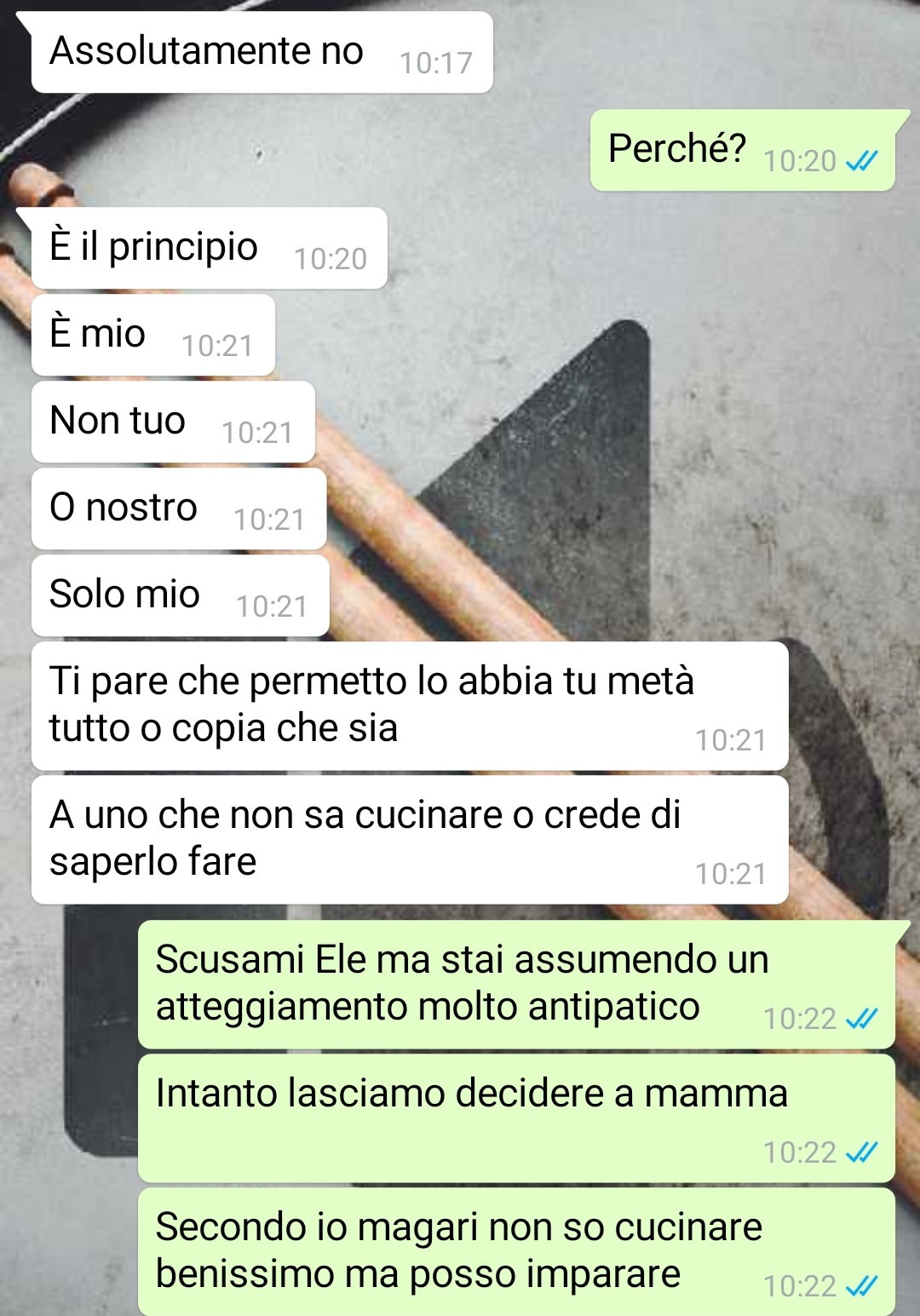
Task: Tap the 'Ti pare che permetto' message
Action: (x=410, y=706)
